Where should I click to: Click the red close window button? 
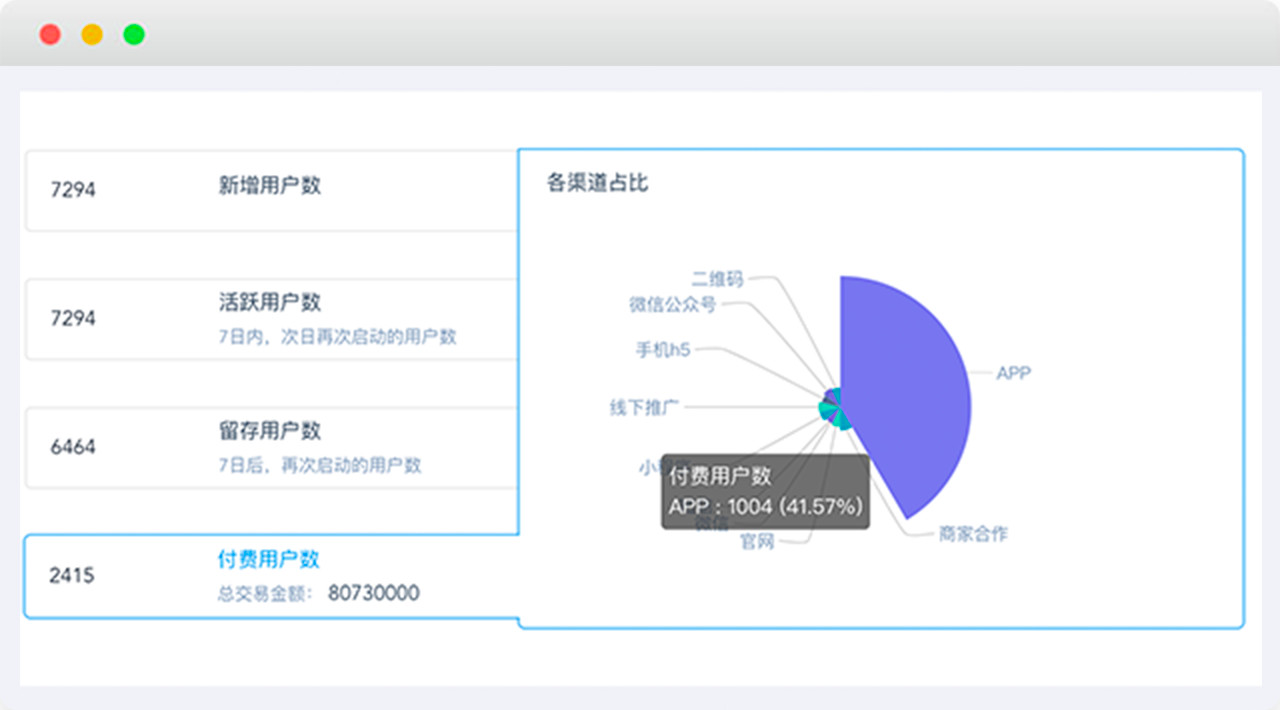pos(50,35)
